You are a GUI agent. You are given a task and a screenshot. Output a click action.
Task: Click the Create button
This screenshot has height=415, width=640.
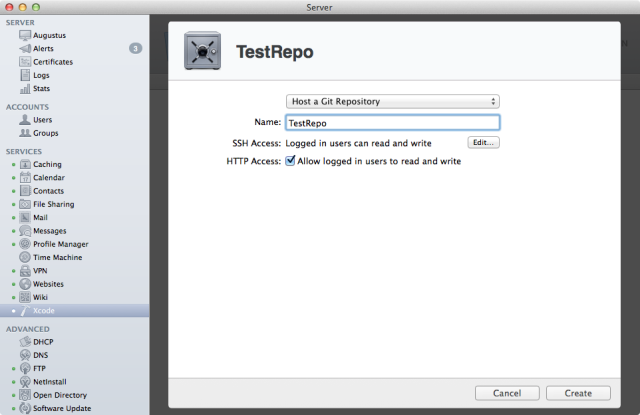pos(578,393)
